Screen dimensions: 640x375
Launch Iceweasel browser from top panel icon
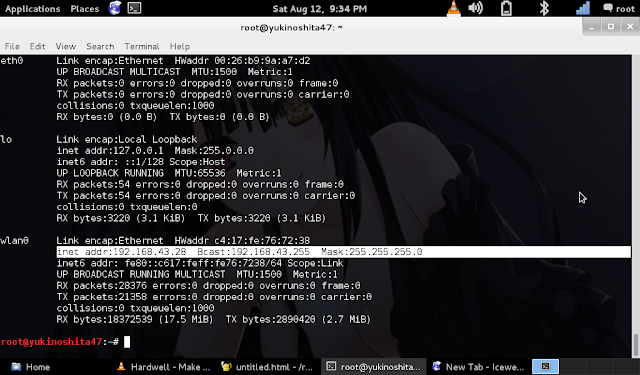[x=115, y=8]
